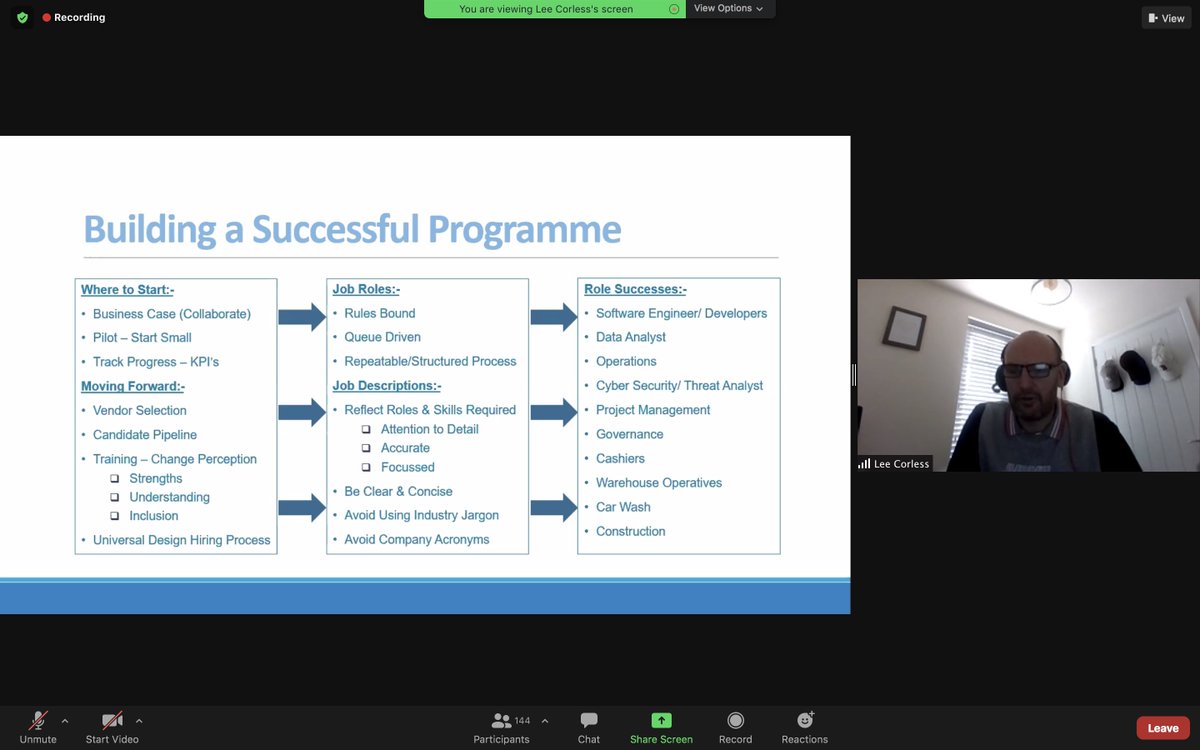Expand video options caret next to Start Video
The width and height of the screenshot is (1200, 750).
[139, 720]
